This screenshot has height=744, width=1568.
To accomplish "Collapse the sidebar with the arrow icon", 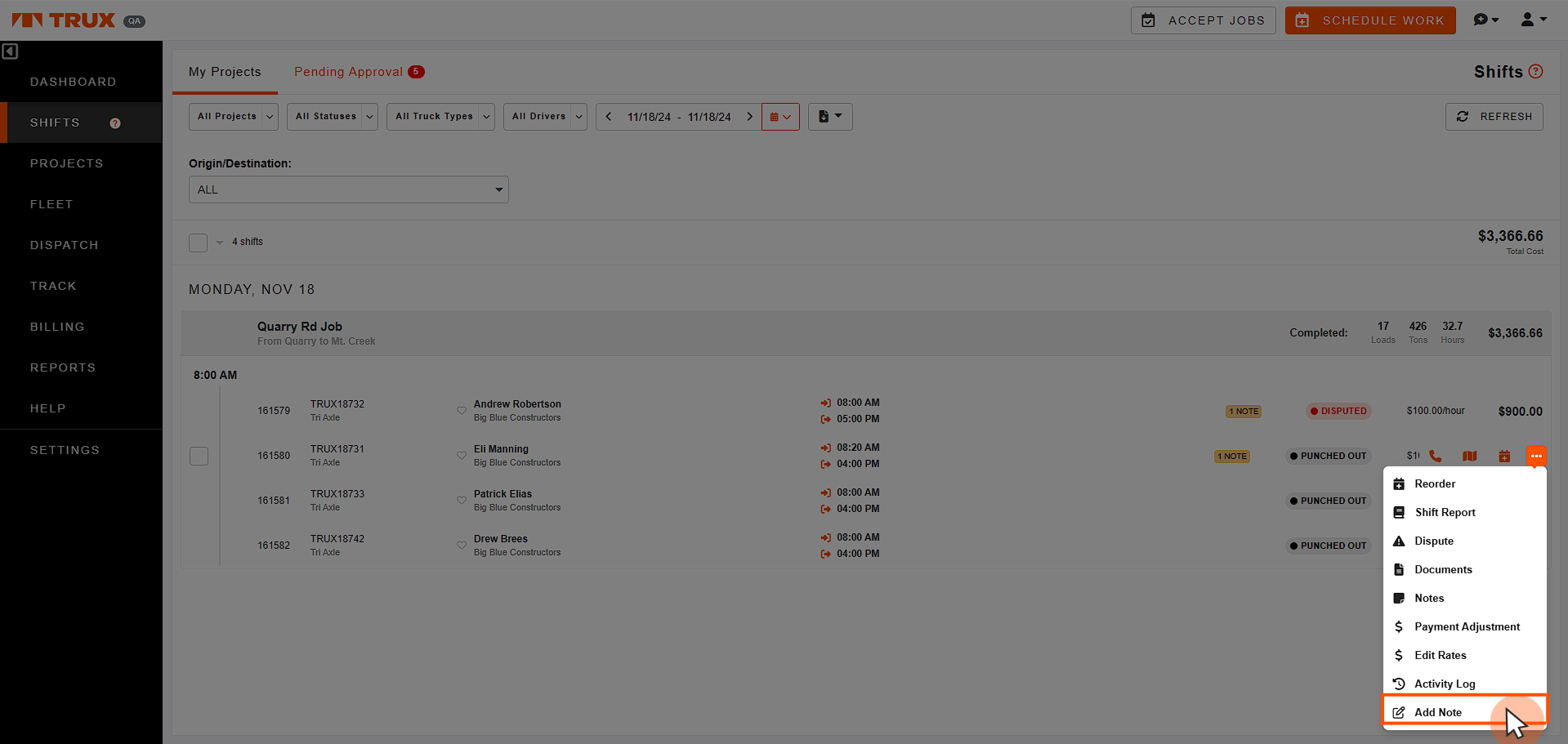I will (10, 51).
